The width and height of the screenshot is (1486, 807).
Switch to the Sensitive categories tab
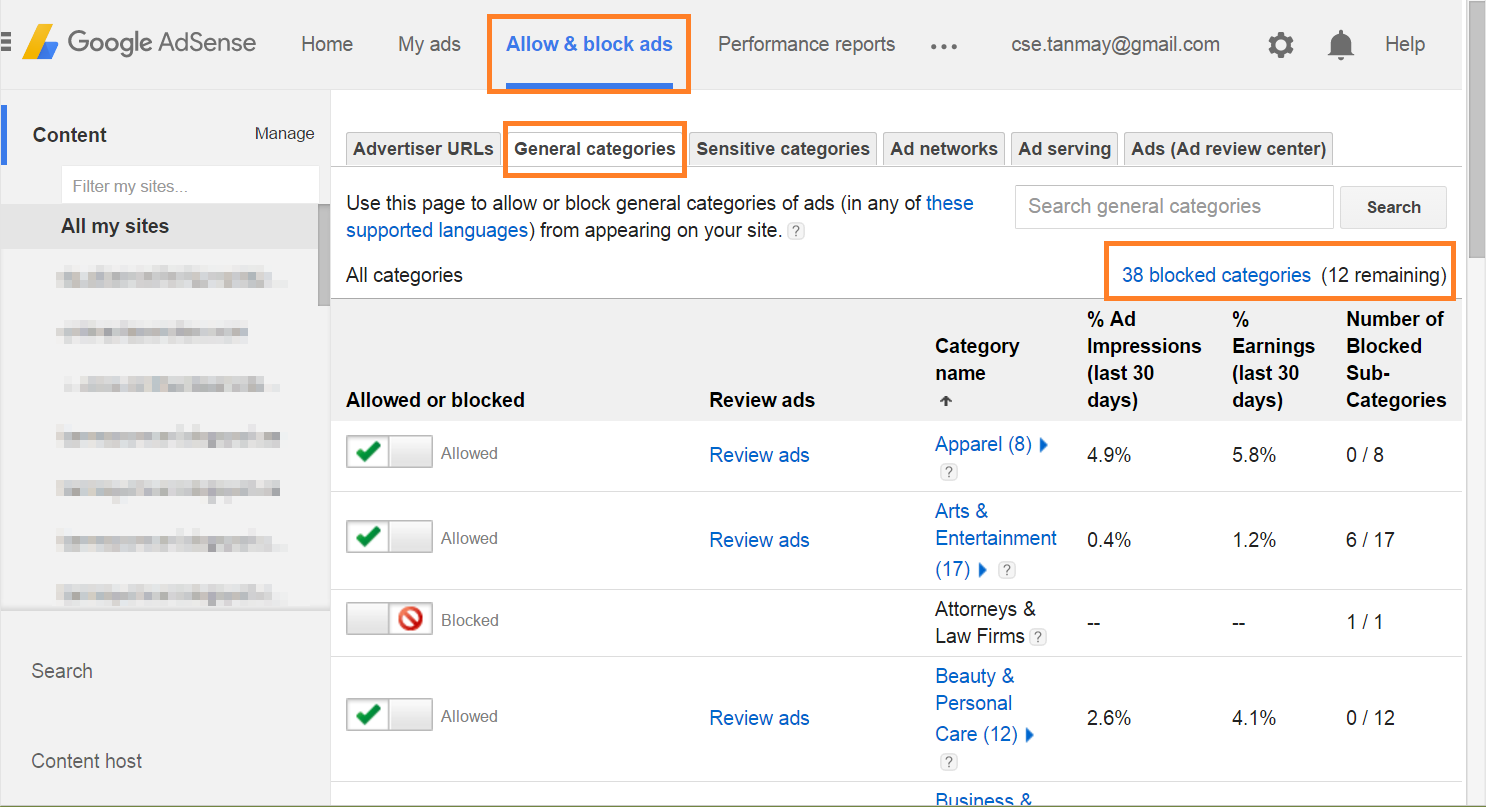(783, 149)
